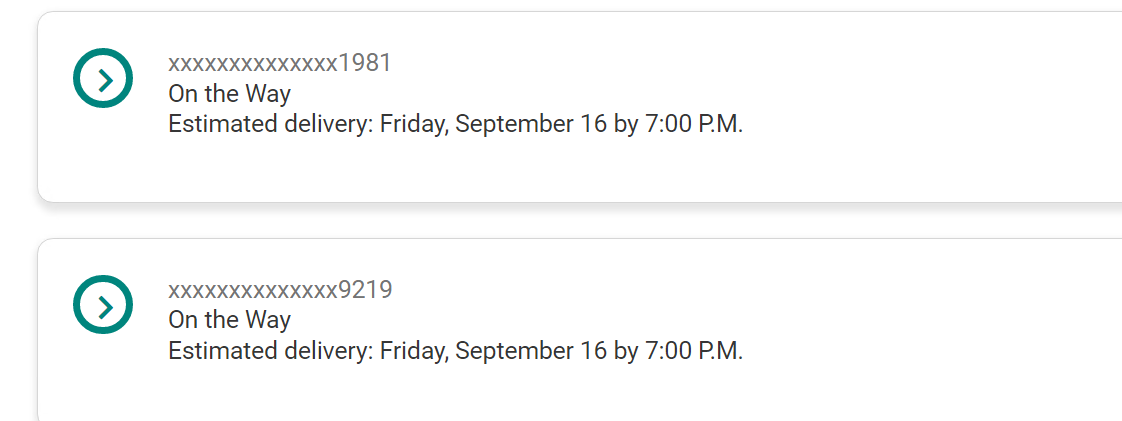Select tracking number ending in 9219
Viewport: 1122px width, 421px height.
[280, 290]
